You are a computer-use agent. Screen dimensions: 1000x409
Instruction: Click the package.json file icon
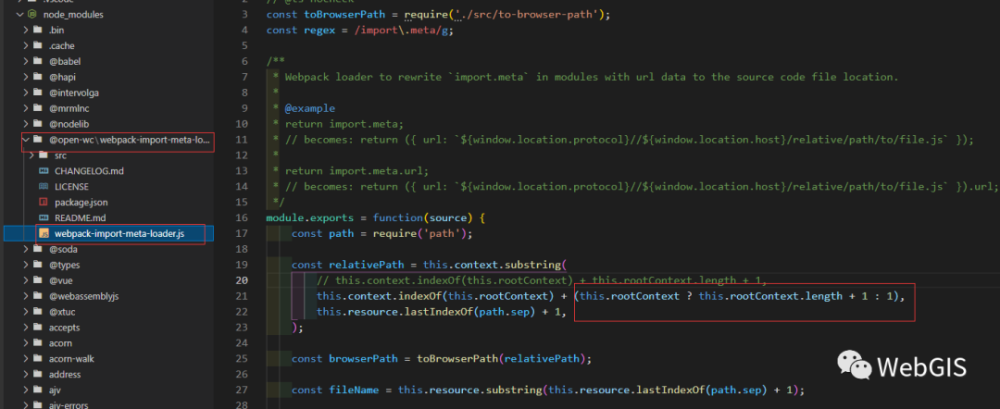44,202
